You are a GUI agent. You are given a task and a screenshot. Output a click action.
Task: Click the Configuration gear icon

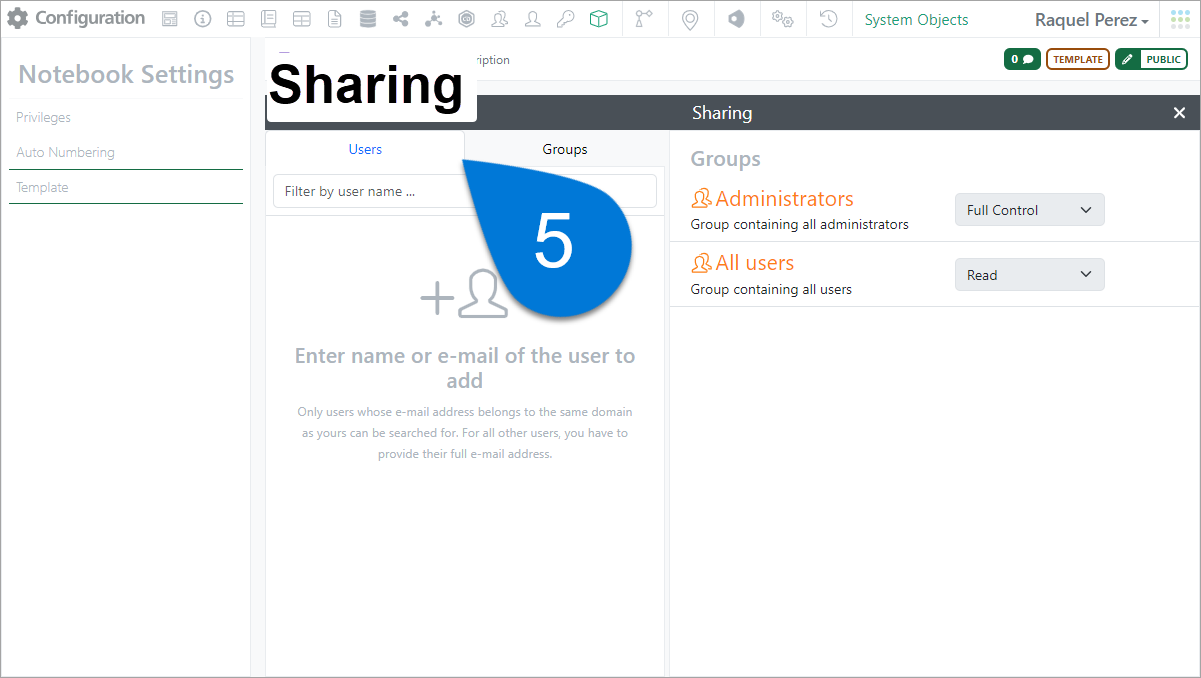18,19
